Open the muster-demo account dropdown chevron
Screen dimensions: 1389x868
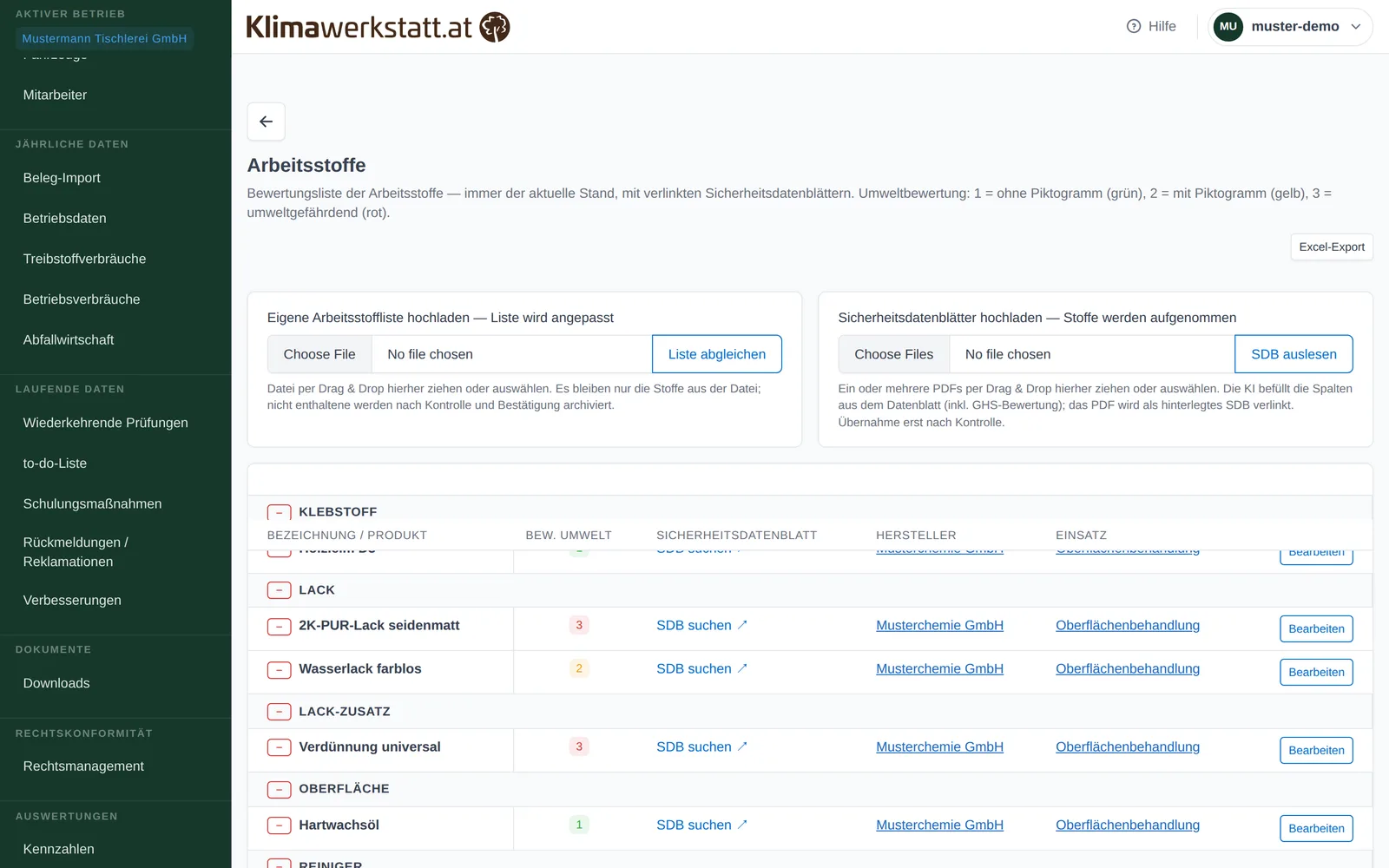click(1355, 26)
